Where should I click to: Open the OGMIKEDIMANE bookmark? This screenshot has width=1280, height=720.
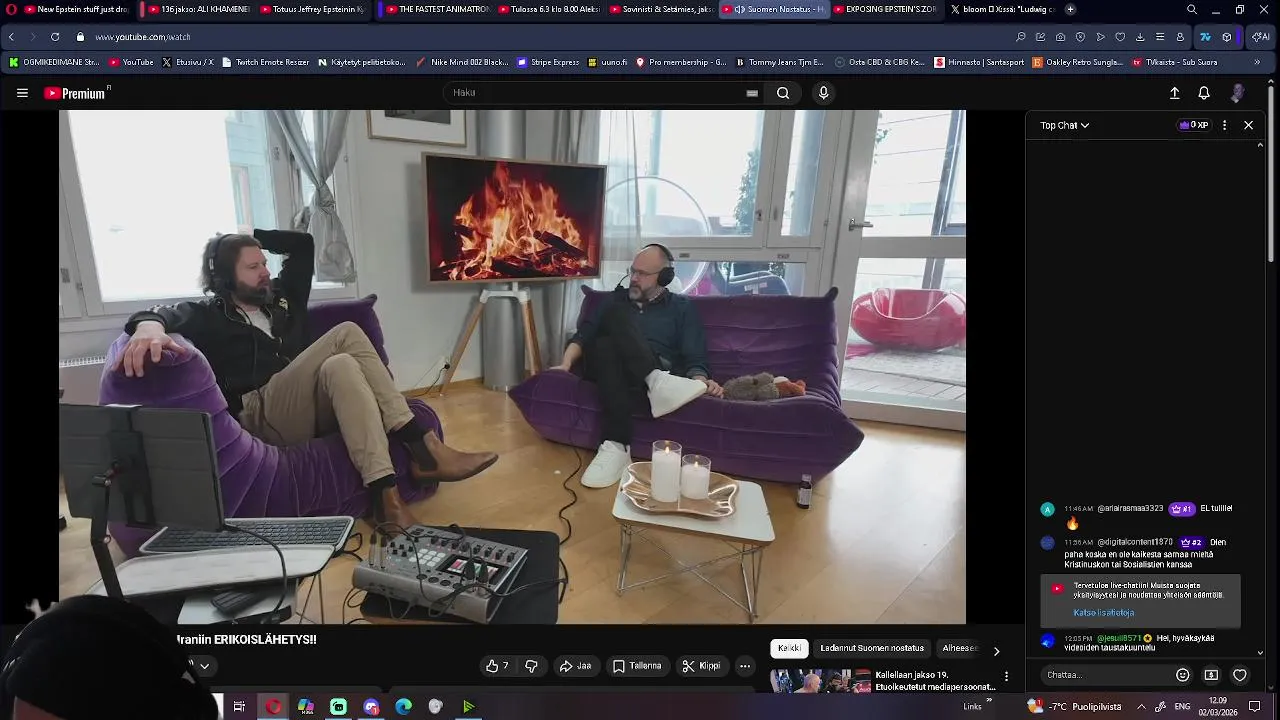click(54, 62)
